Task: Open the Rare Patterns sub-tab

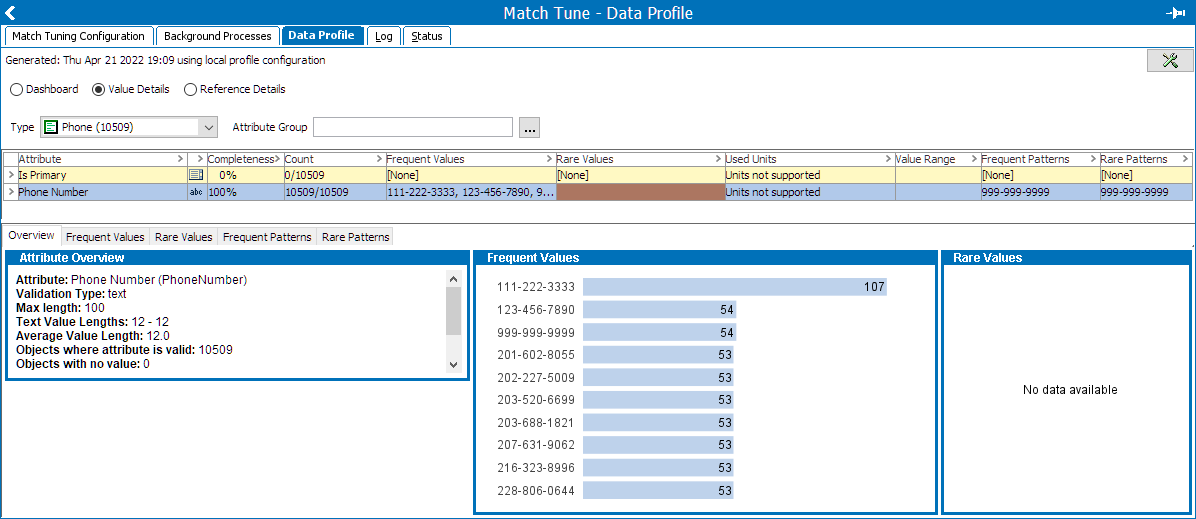Action: click(x=354, y=237)
